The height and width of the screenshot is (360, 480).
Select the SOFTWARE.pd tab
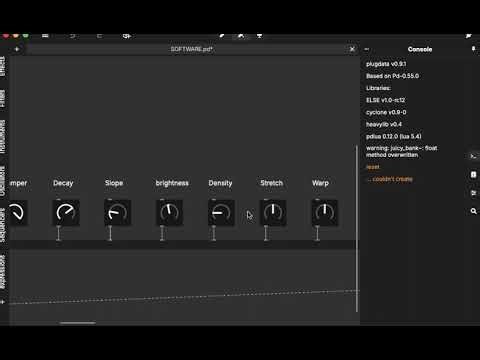tap(191, 49)
